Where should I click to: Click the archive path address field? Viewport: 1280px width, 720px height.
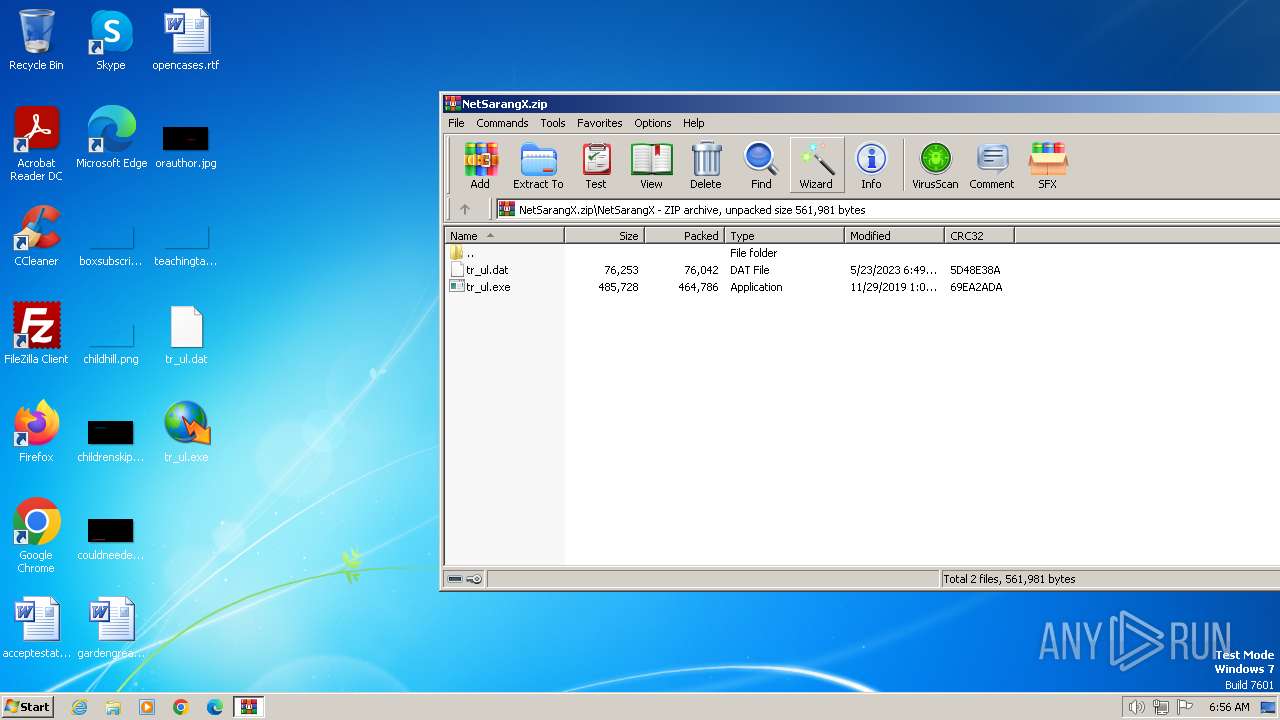(x=888, y=210)
